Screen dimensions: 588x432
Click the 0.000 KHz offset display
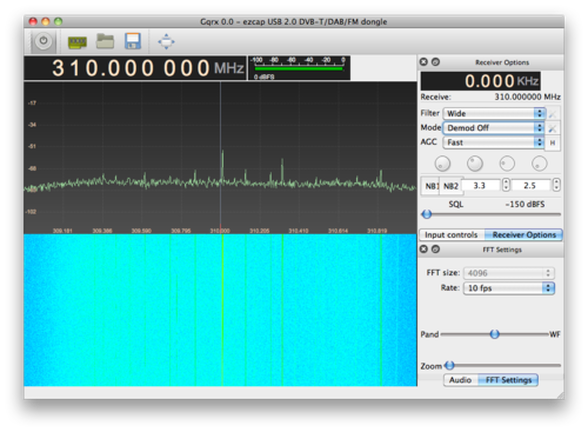click(x=480, y=81)
